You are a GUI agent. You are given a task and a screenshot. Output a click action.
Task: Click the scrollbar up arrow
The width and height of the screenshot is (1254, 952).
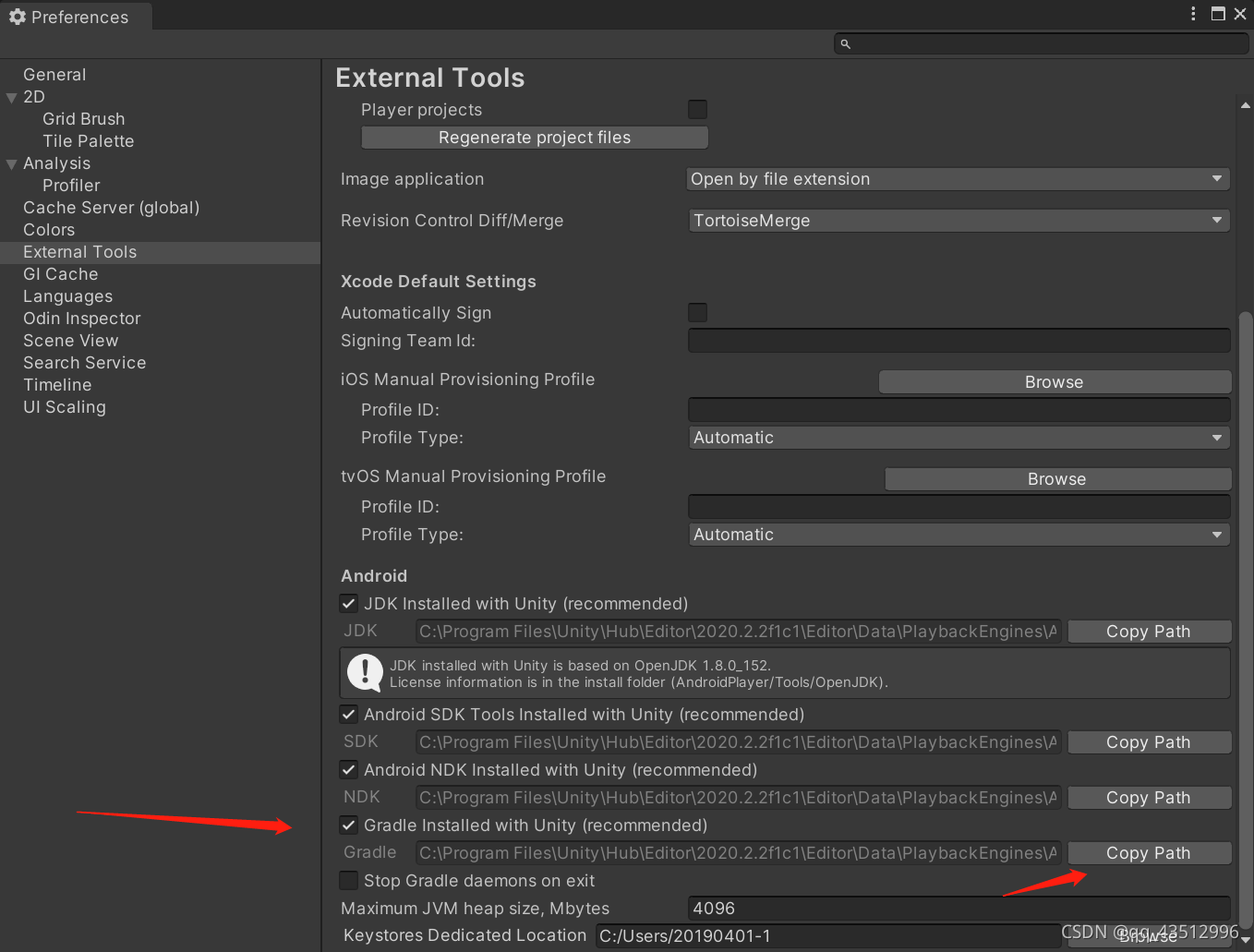[x=1246, y=105]
